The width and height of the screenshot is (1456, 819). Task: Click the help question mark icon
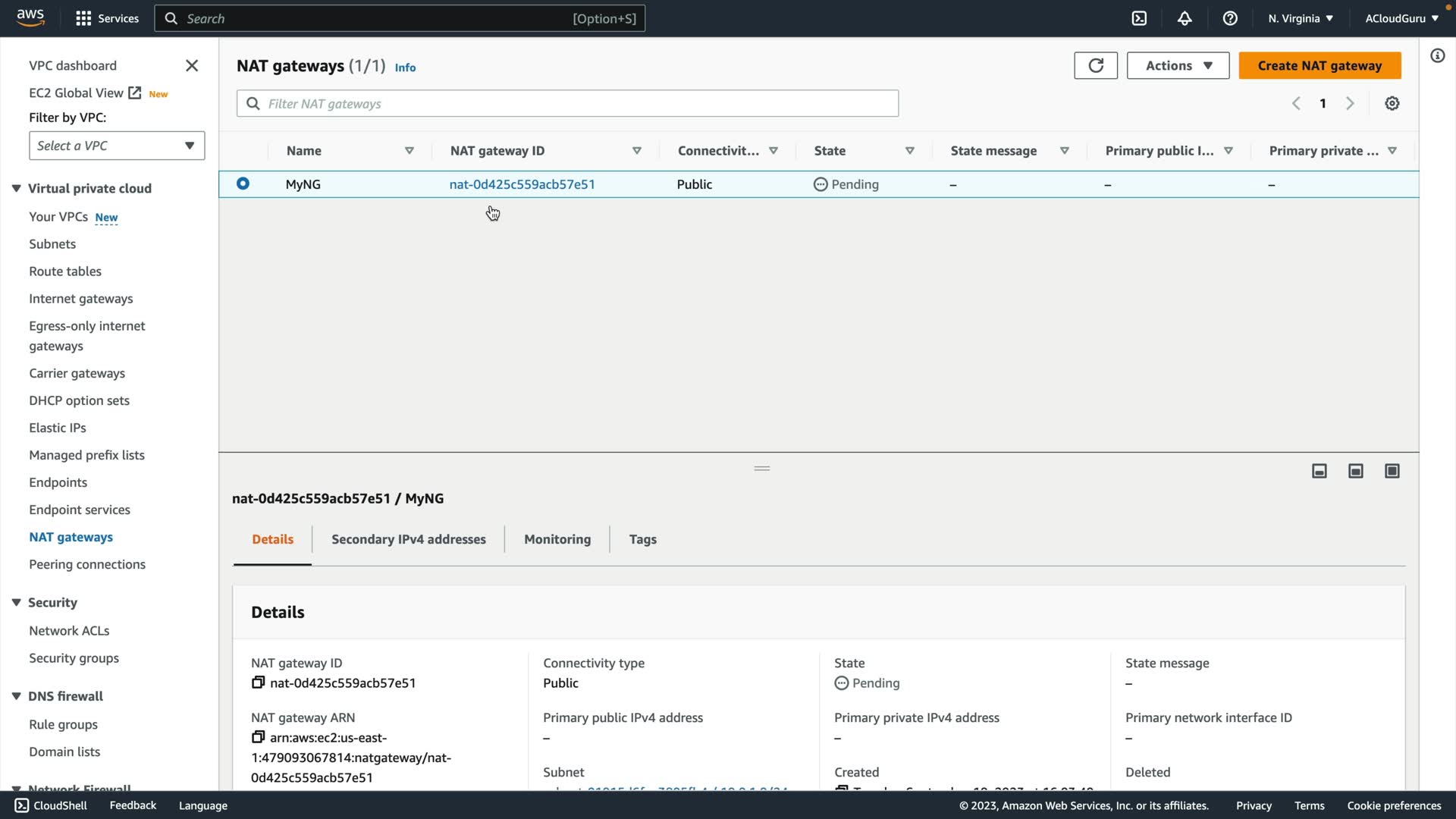(x=1230, y=18)
